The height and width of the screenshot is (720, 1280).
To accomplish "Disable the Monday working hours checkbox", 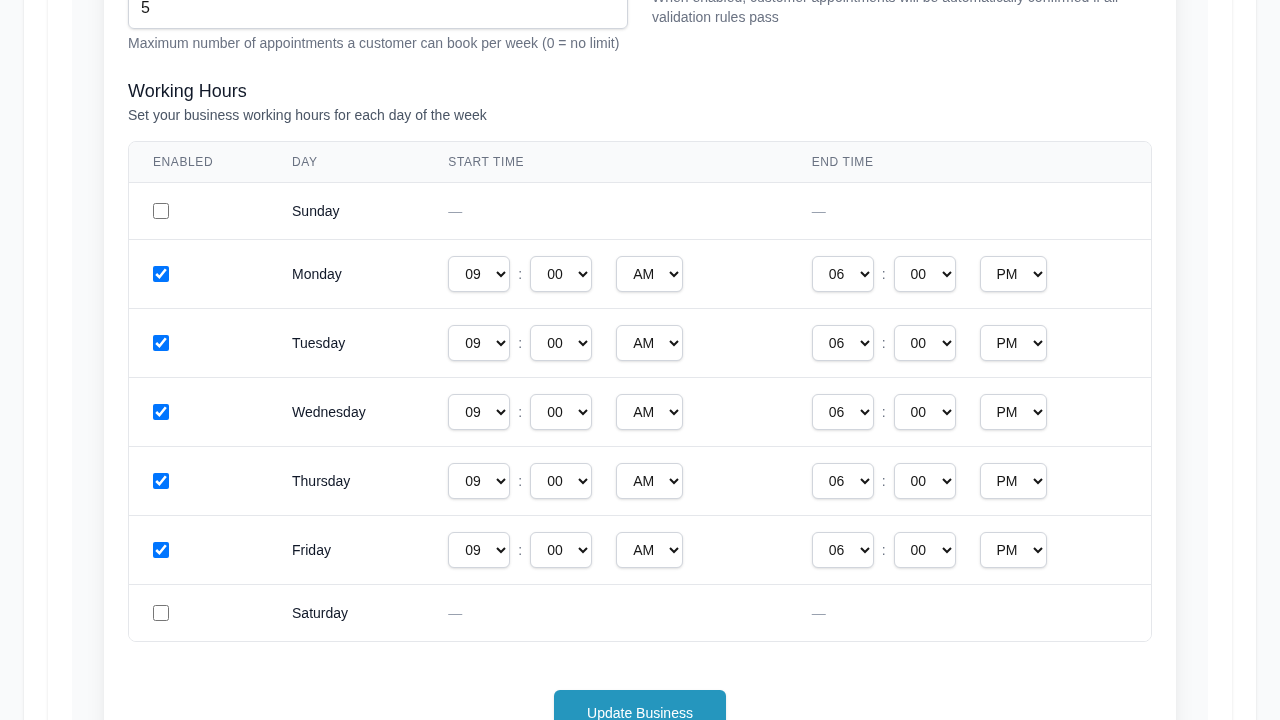I will (161, 273).
